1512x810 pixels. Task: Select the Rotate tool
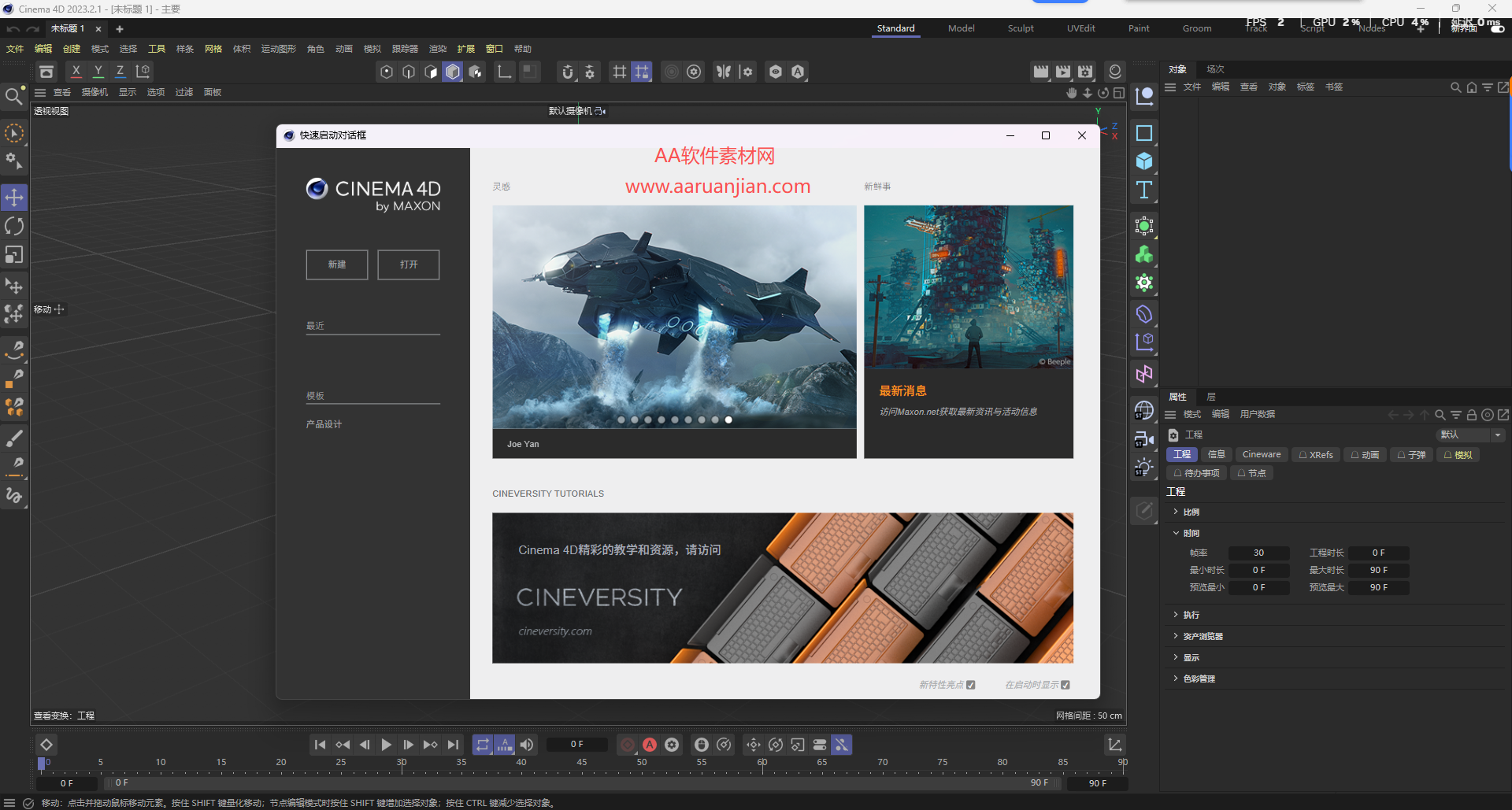(14, 226)
